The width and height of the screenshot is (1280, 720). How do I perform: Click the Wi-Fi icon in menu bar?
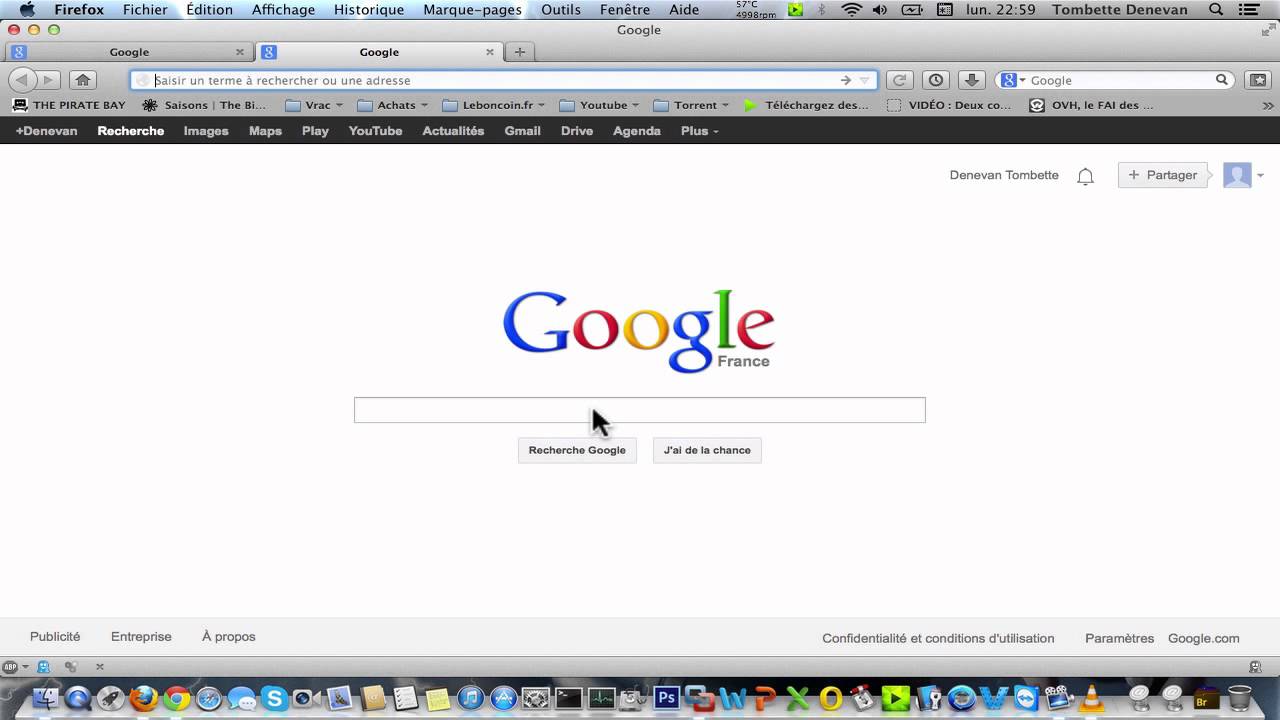click(x=852, y=10)
